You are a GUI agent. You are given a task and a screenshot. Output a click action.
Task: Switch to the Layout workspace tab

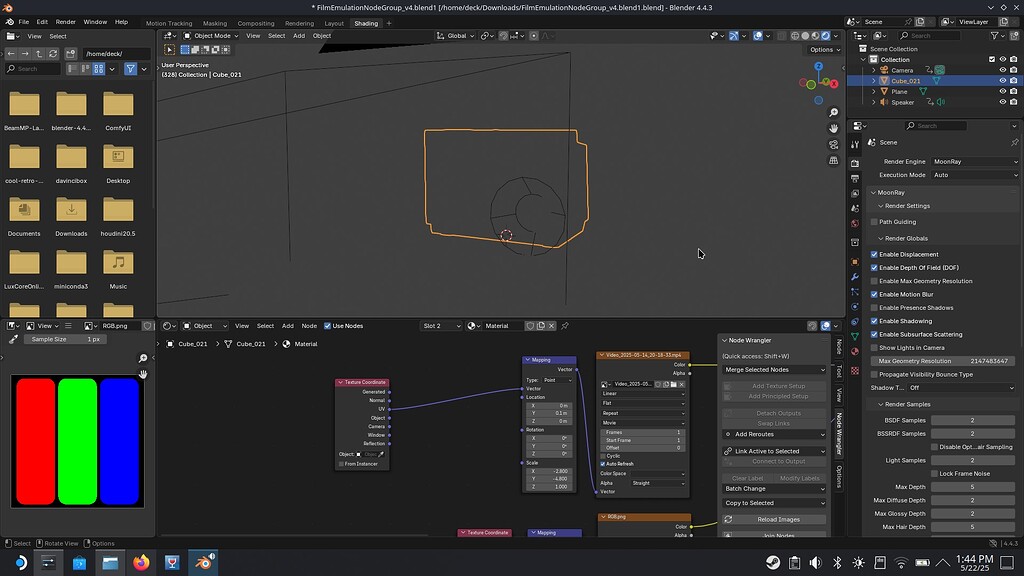pos(334,24)
